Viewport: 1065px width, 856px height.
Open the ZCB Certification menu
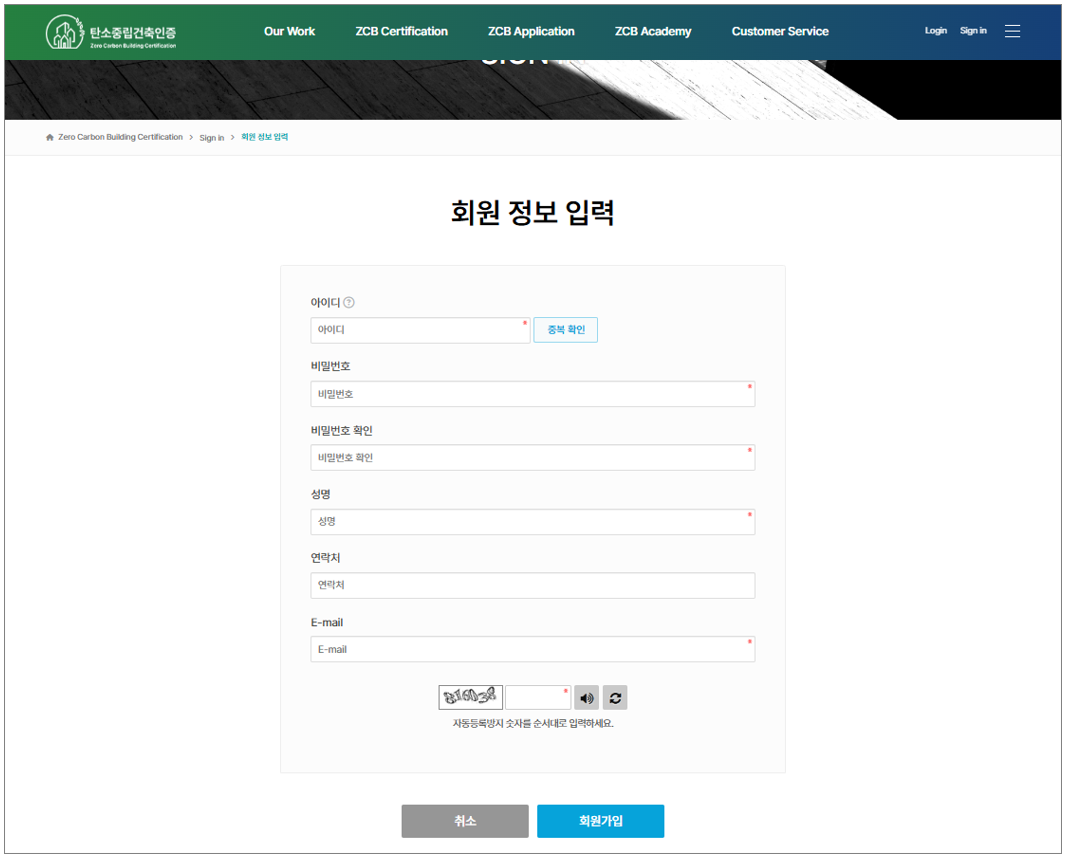pos(401,31)
